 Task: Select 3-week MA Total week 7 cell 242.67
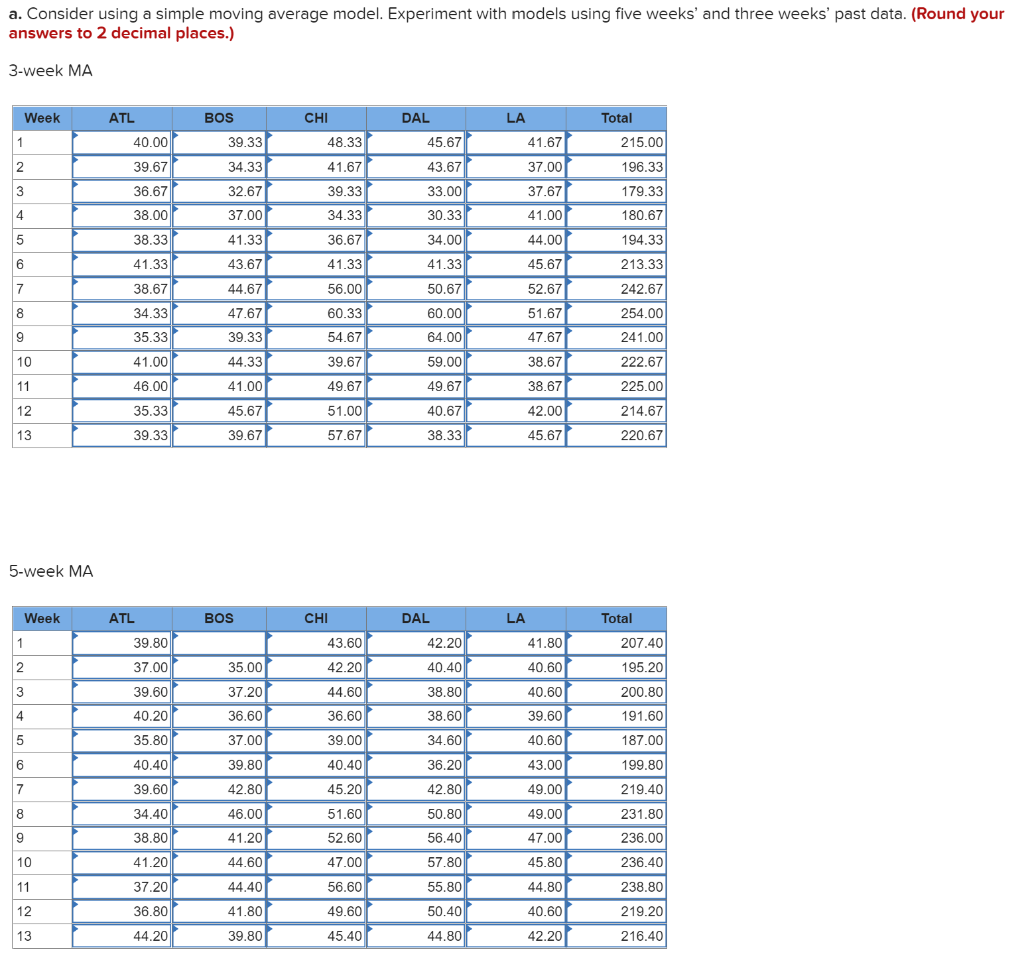tap(616, 289)
